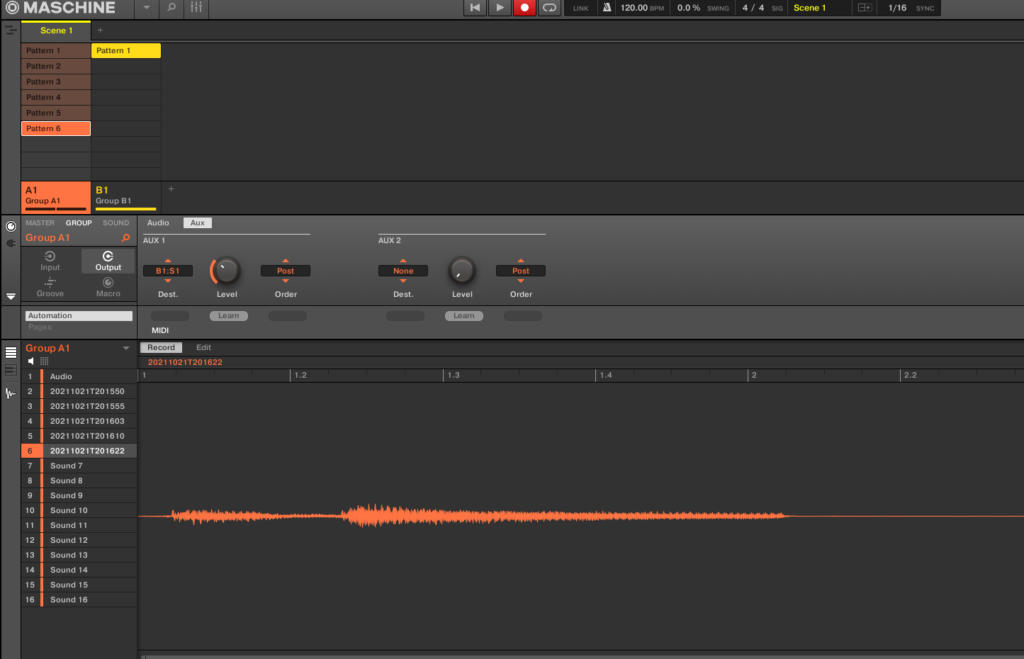Toggle the loop button in transport
The height and width of the screenshot is (659, 1024).
[x=549, y=8]
